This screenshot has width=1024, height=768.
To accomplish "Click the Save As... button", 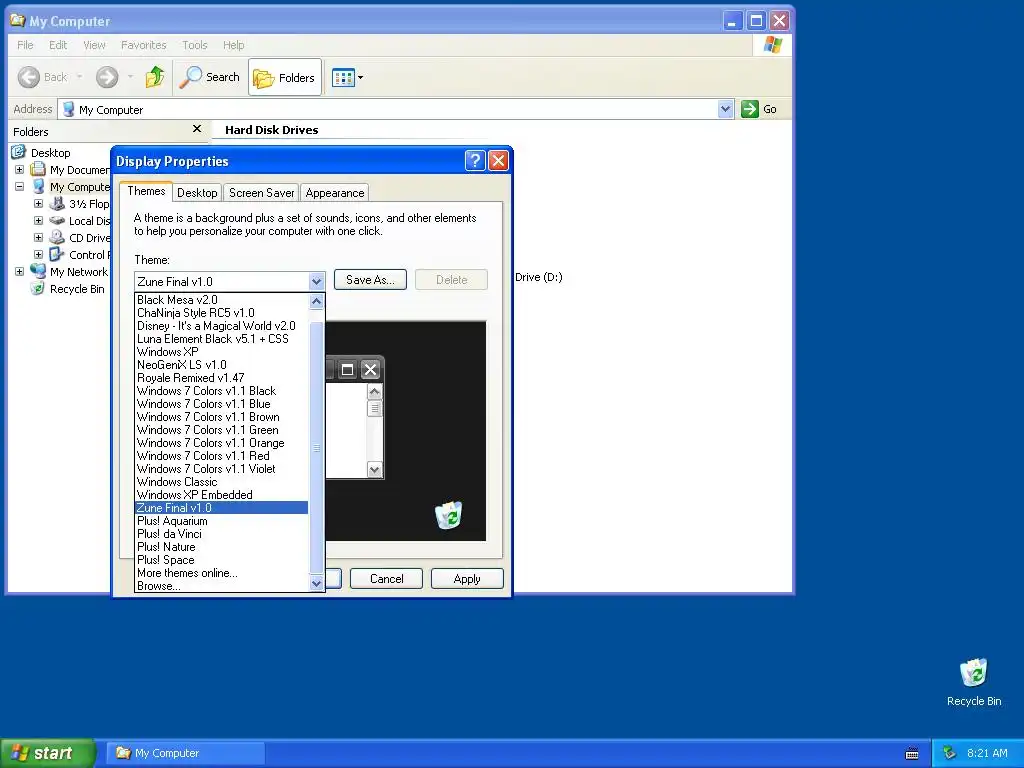I will tap(370, 280).
